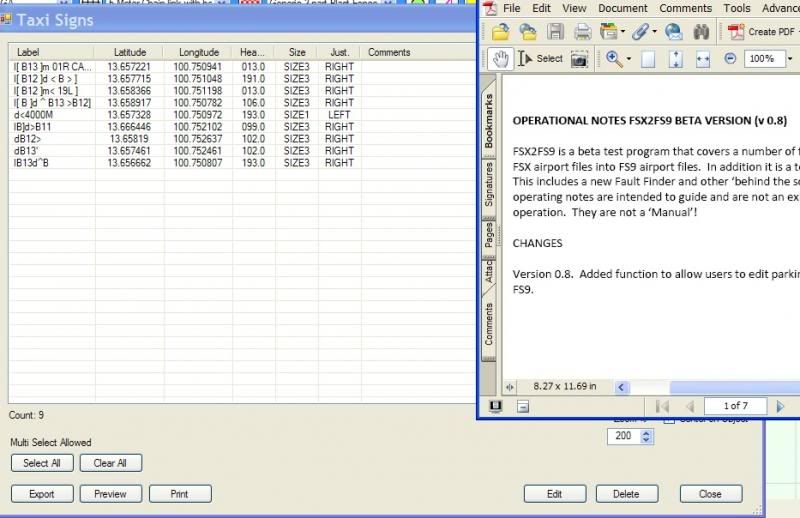Click the Snapshot camera tool
The image size is (800, 518).
click(x=579, y=59)
